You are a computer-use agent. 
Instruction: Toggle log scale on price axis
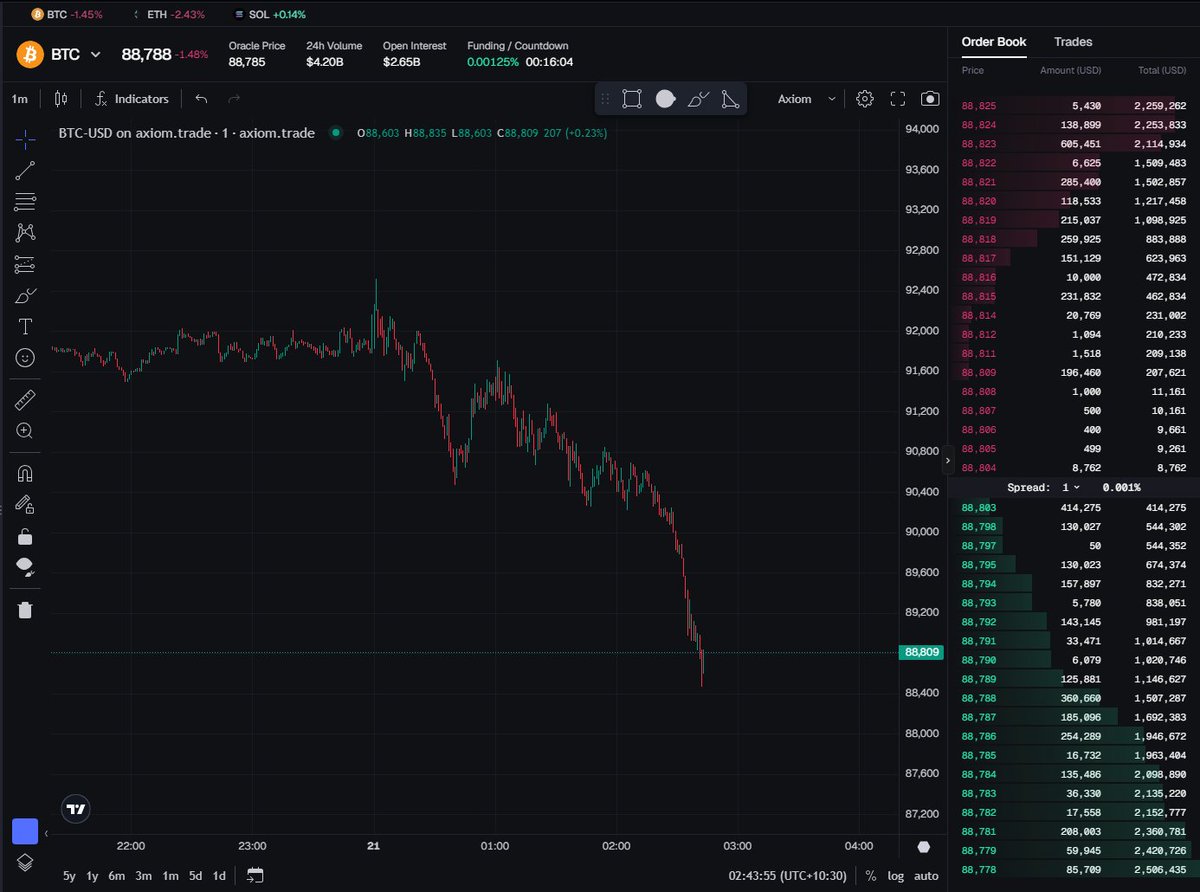pyautogui.click(x=895, y=876)
